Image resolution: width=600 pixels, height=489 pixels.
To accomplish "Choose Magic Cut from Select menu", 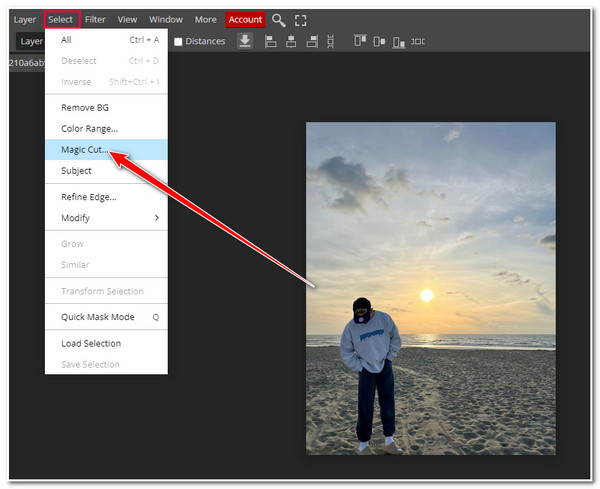I will pyautogui.click(x=85, y=150).
